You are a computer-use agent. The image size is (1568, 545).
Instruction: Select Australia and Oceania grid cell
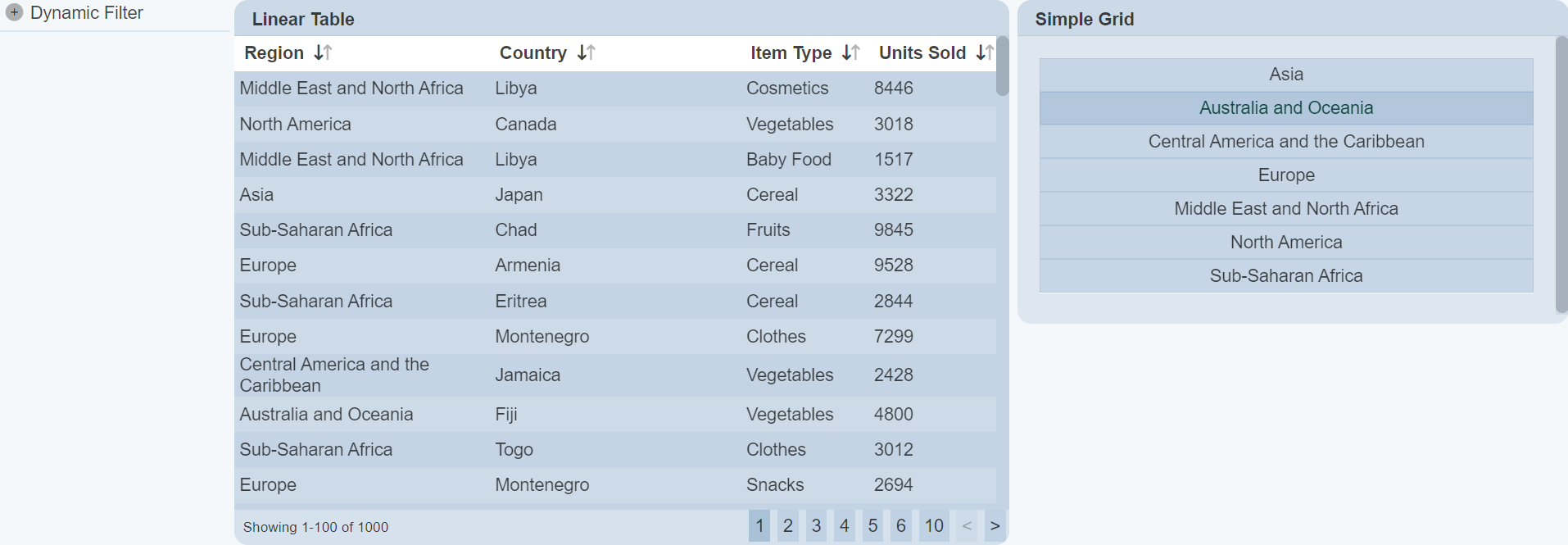click(1285, 108)
